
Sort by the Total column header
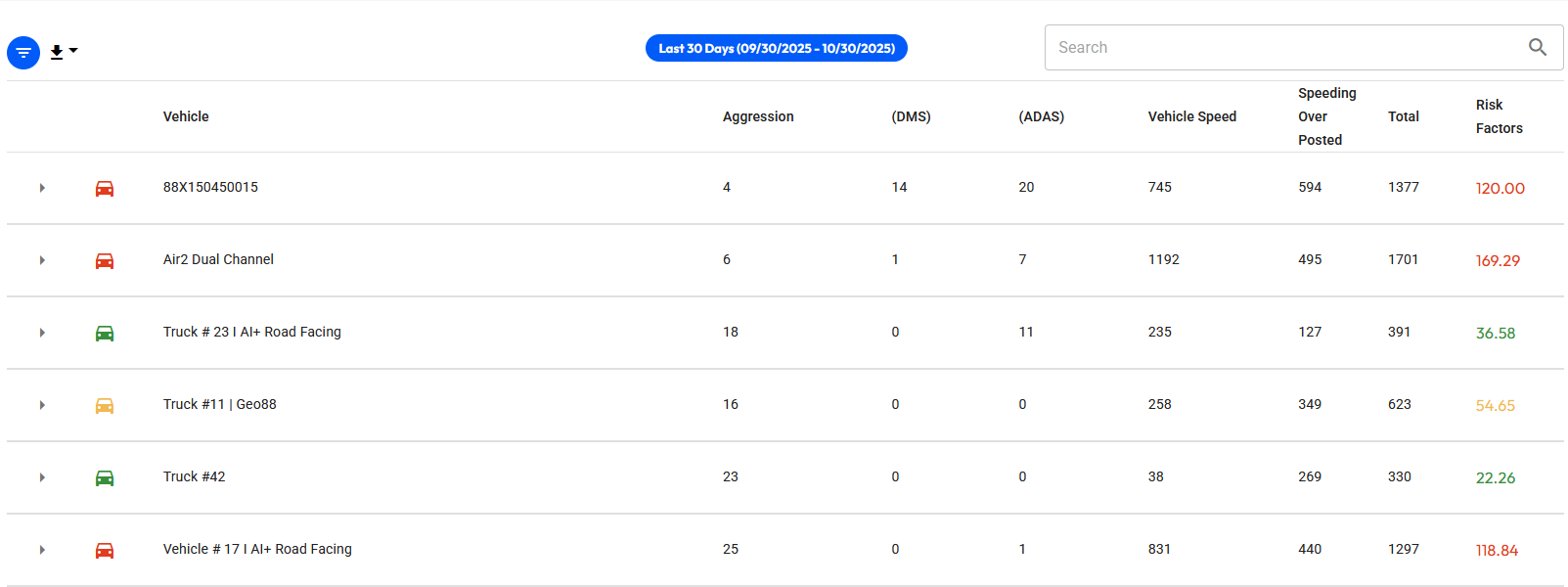coord(1403,116)
